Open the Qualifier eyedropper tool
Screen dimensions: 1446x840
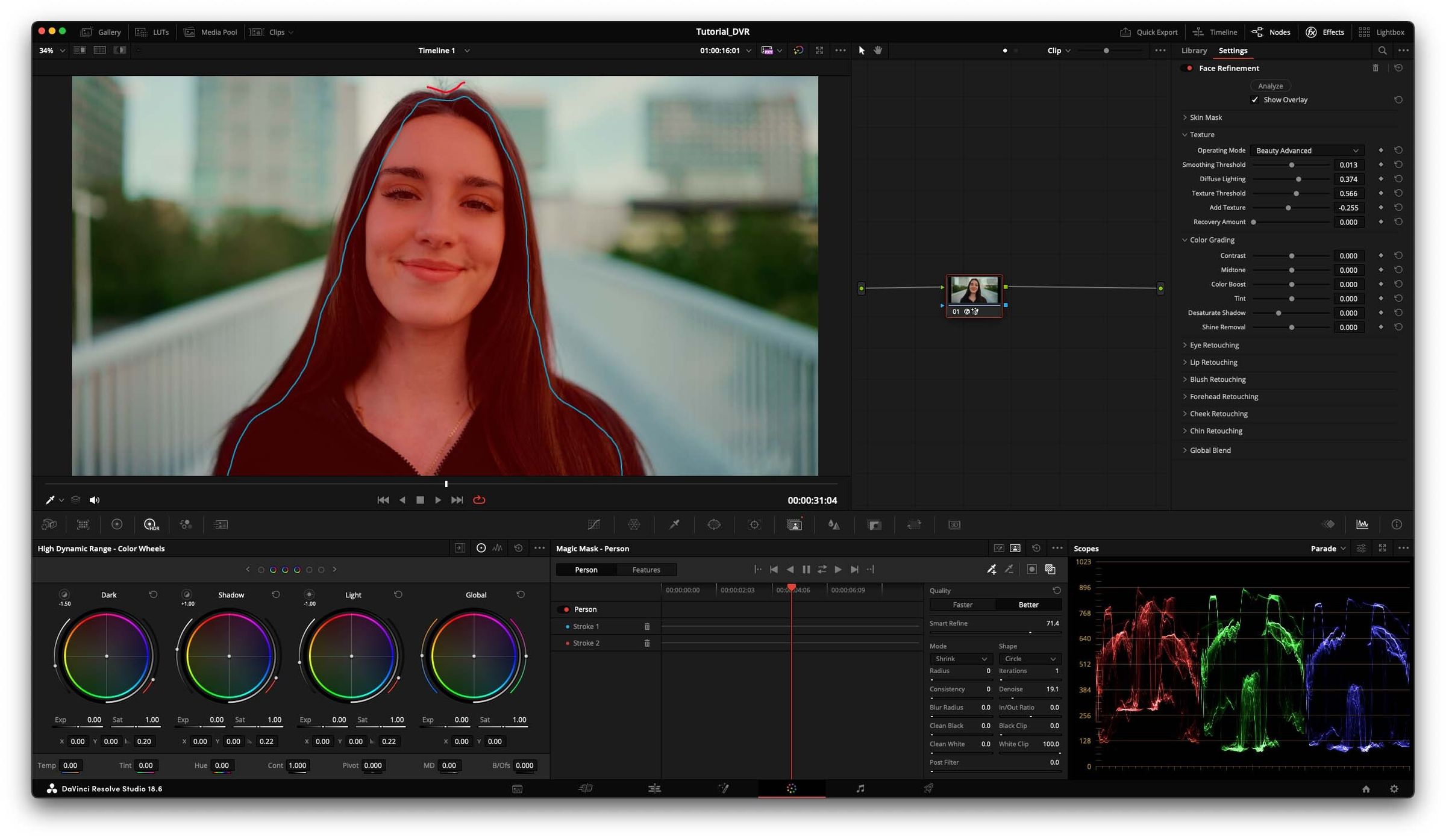[674, 524]
